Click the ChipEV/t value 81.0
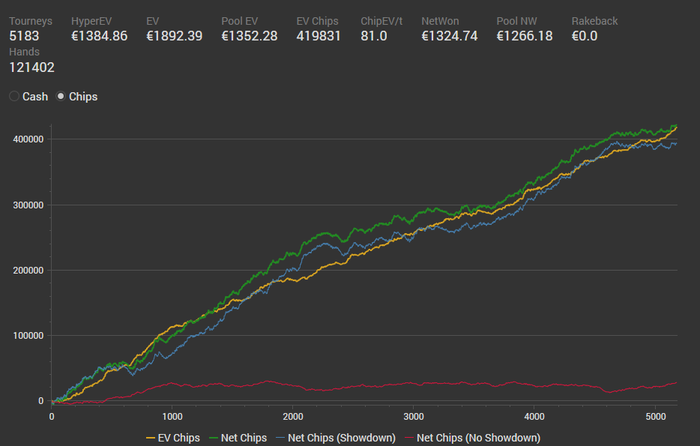This screenshot has height=446, width=700. click(374, 36)
